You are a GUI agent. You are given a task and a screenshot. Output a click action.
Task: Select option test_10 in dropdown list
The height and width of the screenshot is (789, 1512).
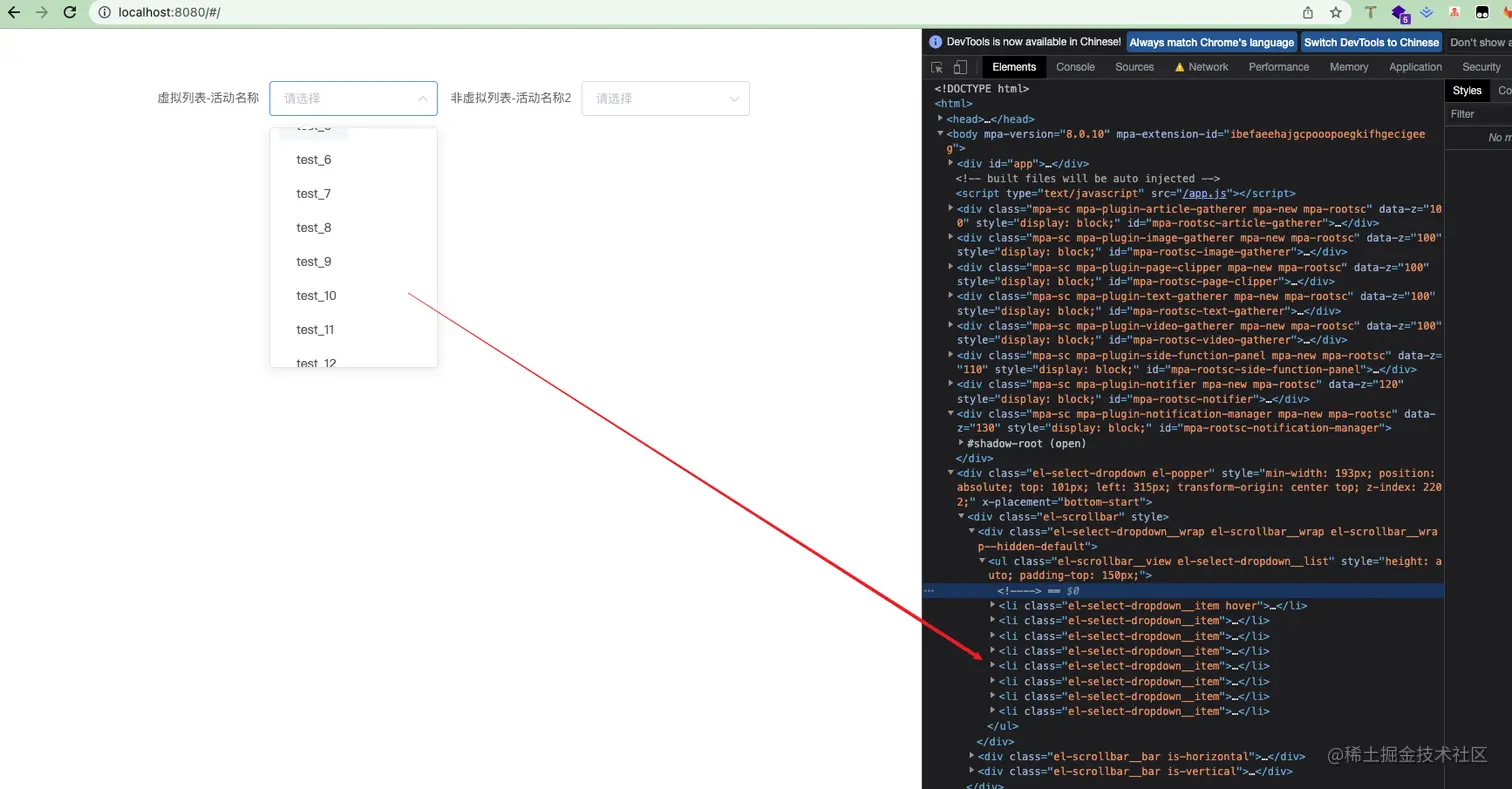[x=353, y=296]
